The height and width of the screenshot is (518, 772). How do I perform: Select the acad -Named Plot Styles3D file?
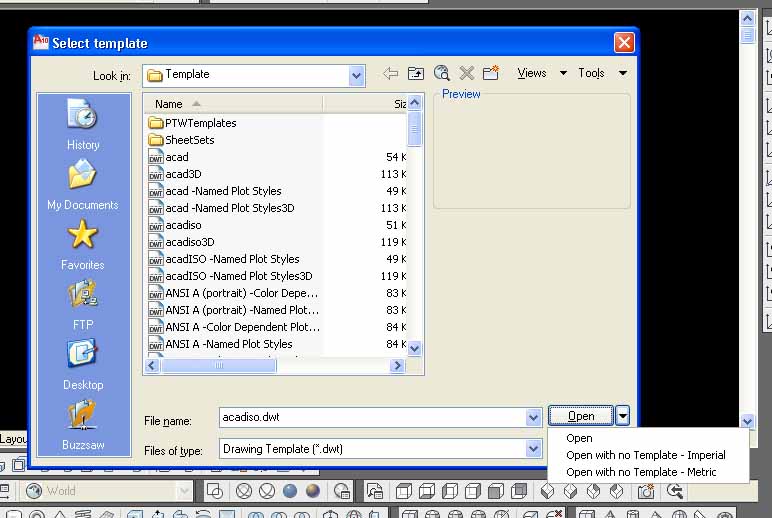tap(222, 208)
